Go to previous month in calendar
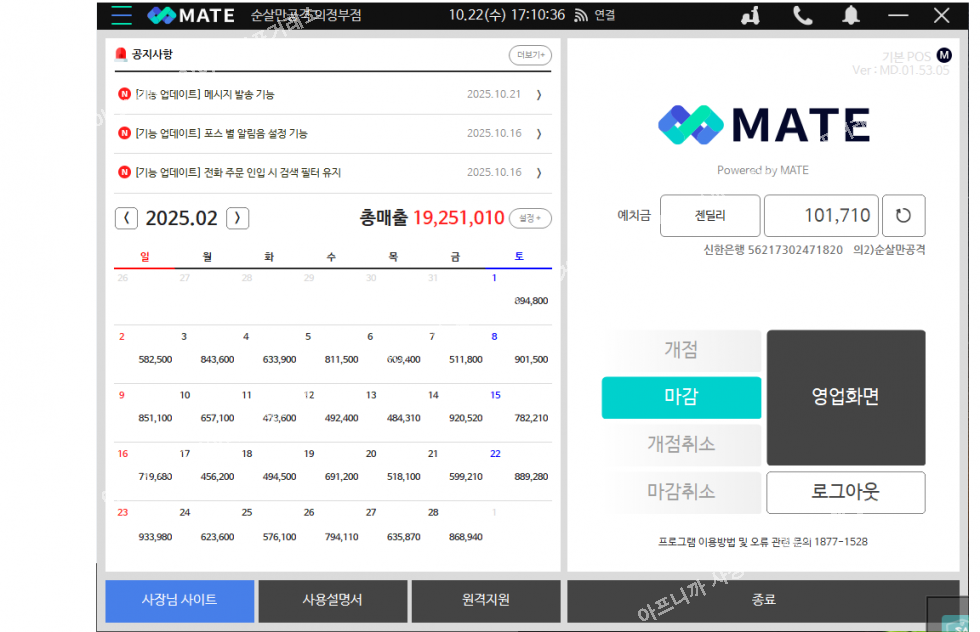Screen dimensions: 980x632 tap(126, 218)
